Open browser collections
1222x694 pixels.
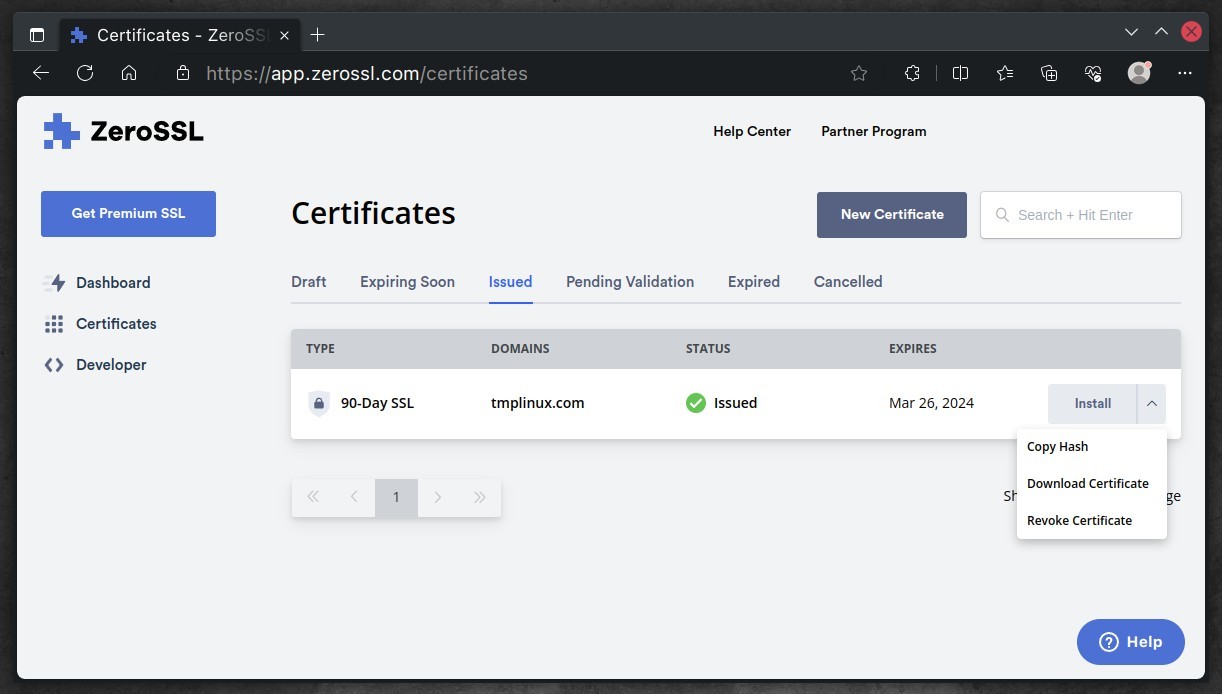(x=1049, y=73)
